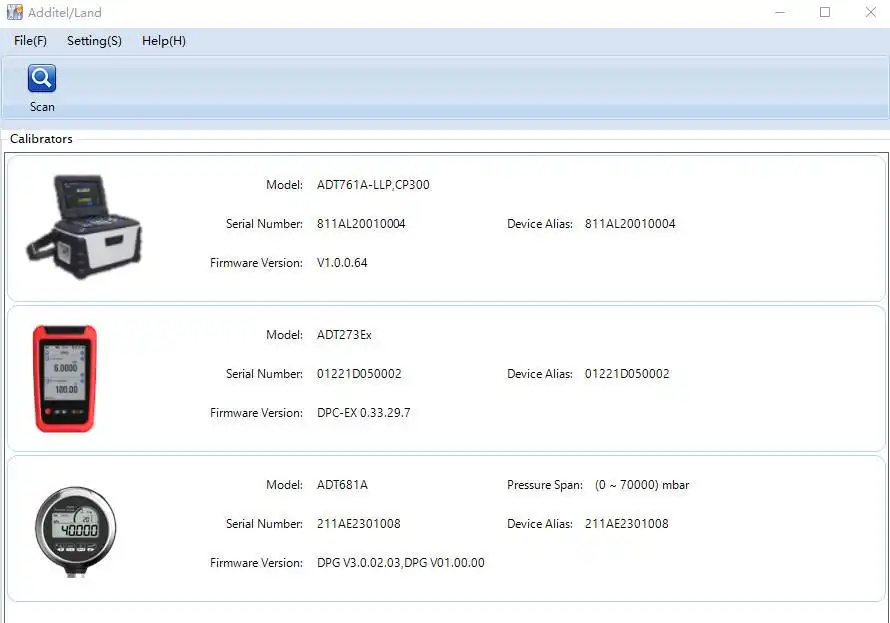Click model name ADT681A
Viewport: 890px width, 623px height.
point(342,485)
